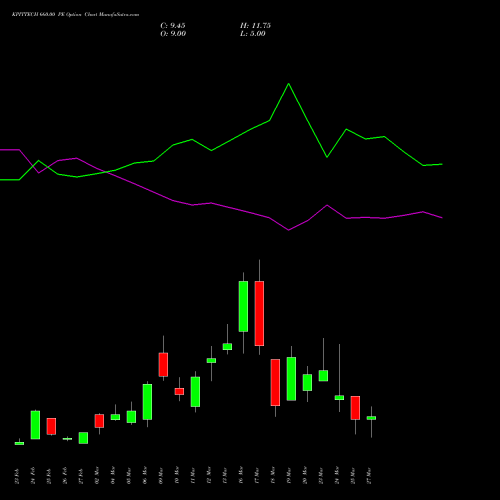Click the '25 Mar' date label
This screenshot has height=500, width=500.
pyautogui.click(x=353, y=476)
